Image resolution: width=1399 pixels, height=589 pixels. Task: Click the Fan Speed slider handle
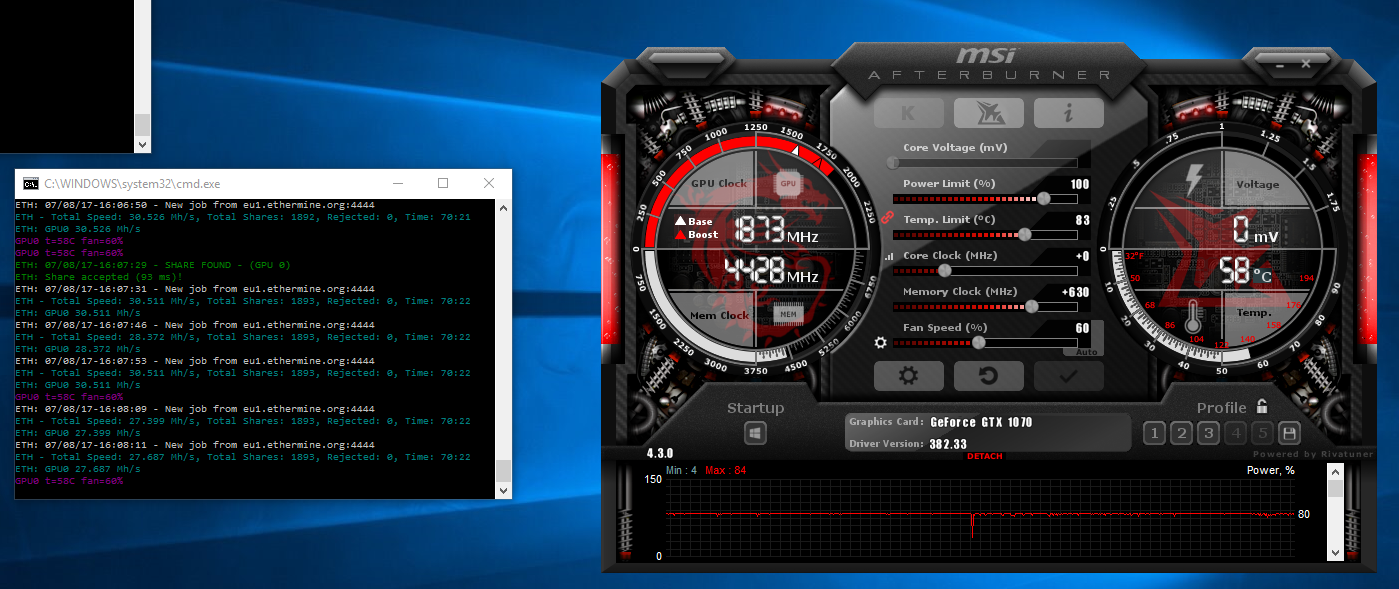tap(978, 342)
